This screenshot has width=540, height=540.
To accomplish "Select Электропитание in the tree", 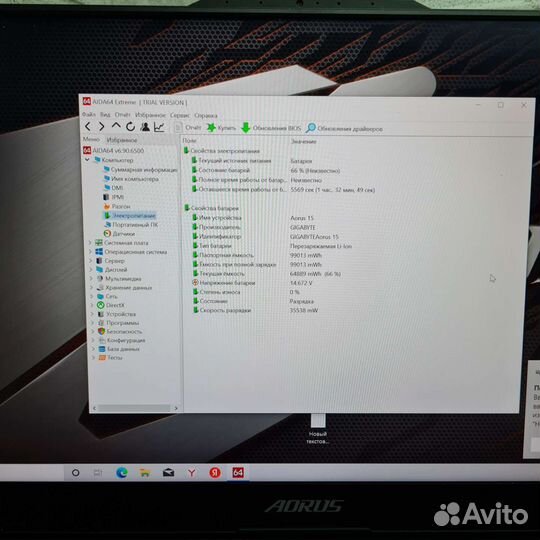I will [129, 216].
